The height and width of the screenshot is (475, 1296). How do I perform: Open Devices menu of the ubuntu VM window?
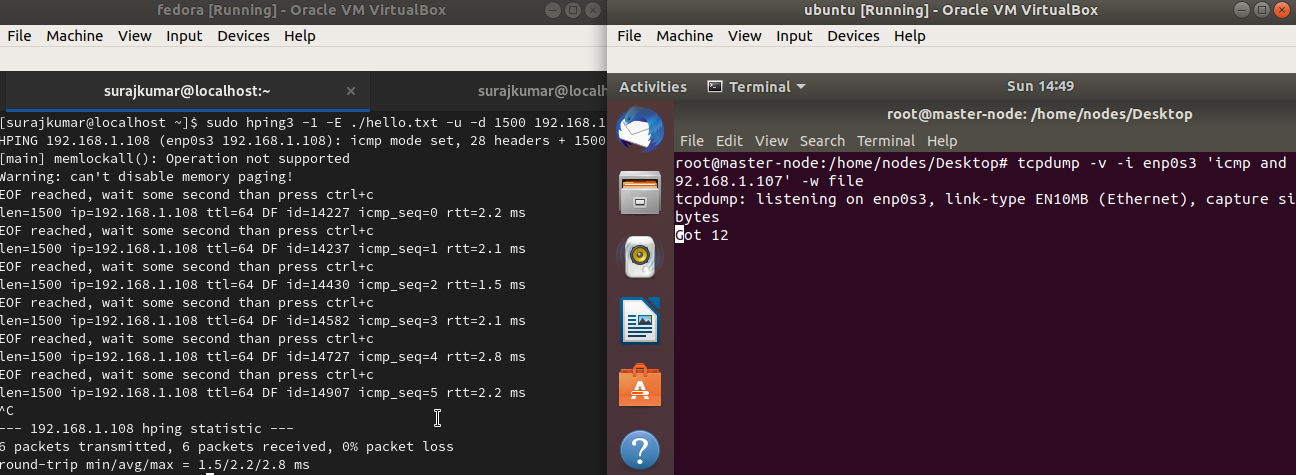(853, 36)
